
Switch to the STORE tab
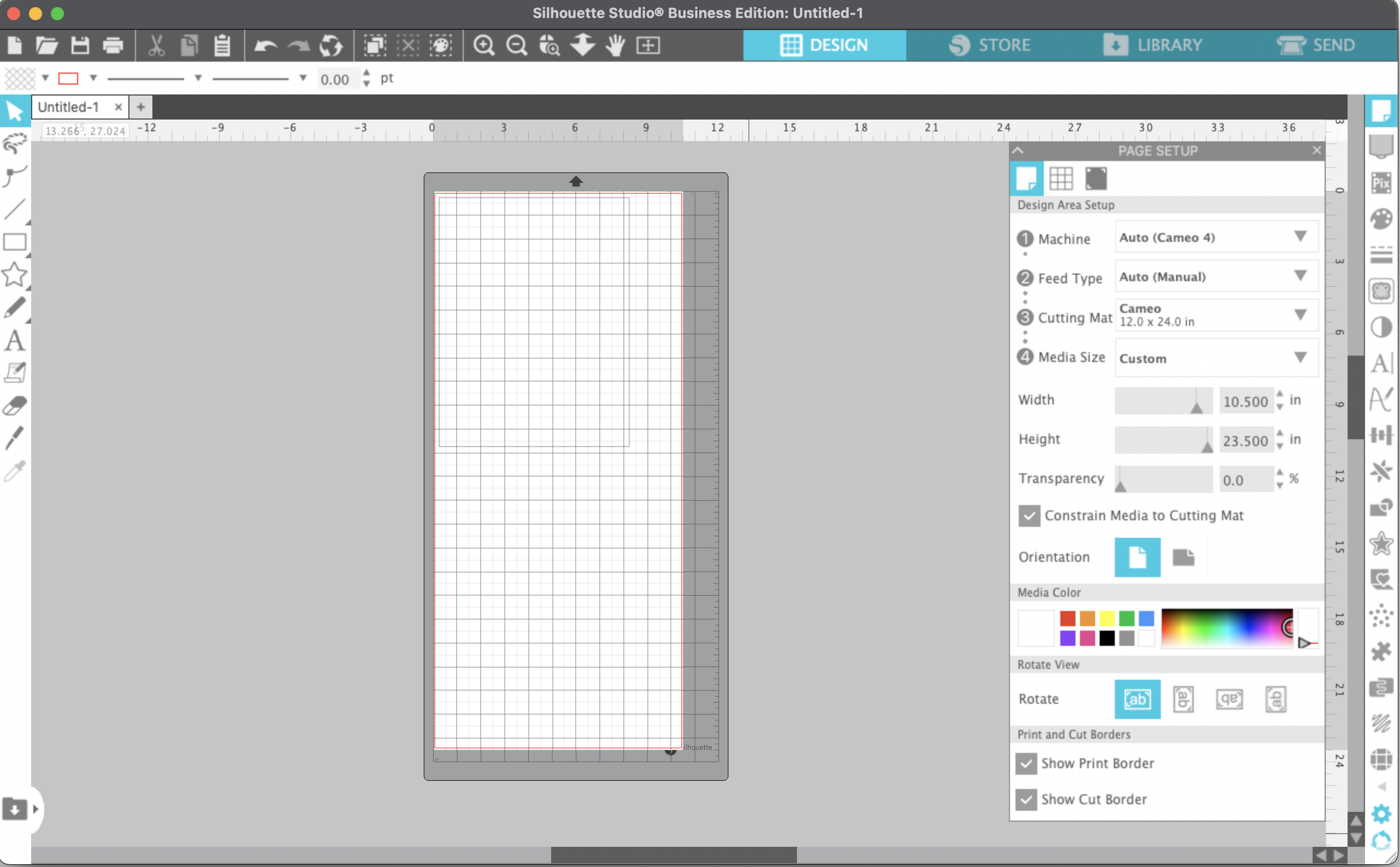989,44
